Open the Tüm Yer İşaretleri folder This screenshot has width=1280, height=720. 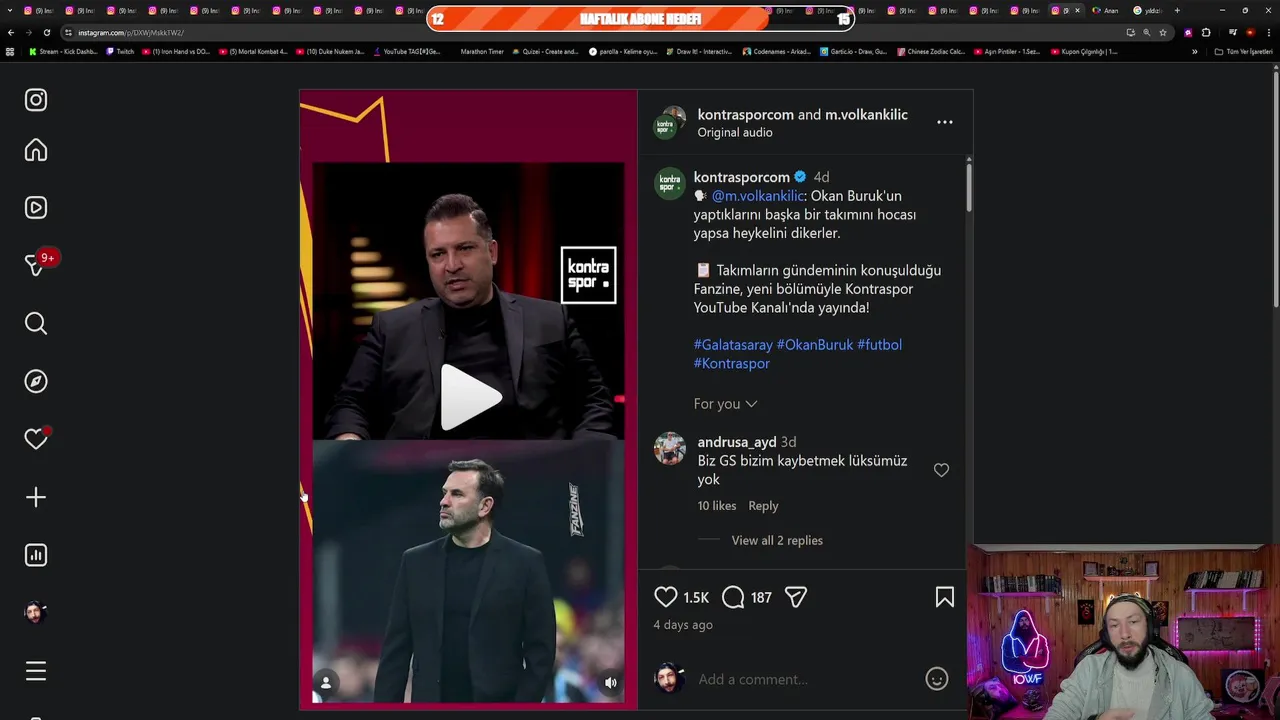pos(1243,51)
